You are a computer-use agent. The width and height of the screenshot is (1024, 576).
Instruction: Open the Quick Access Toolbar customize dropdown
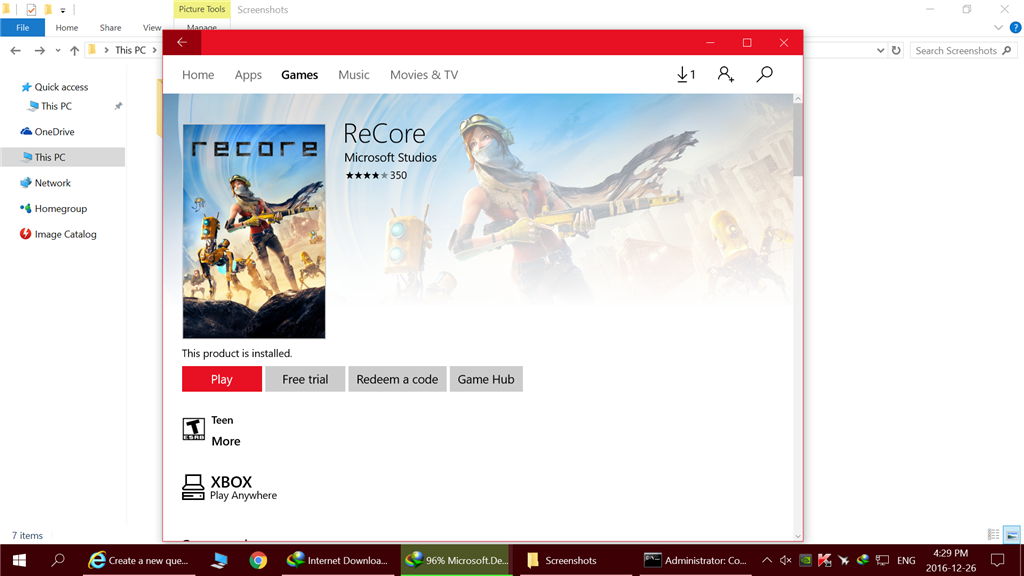click(x=63, y=10)
